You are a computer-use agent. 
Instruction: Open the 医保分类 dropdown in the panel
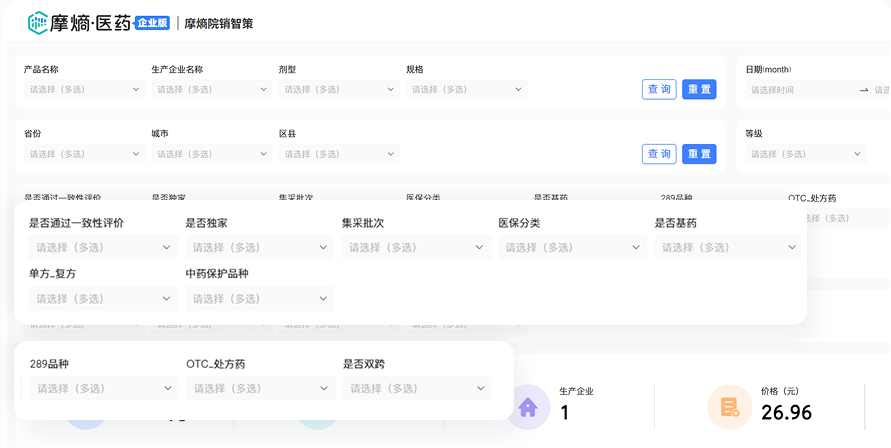[571, 247]
